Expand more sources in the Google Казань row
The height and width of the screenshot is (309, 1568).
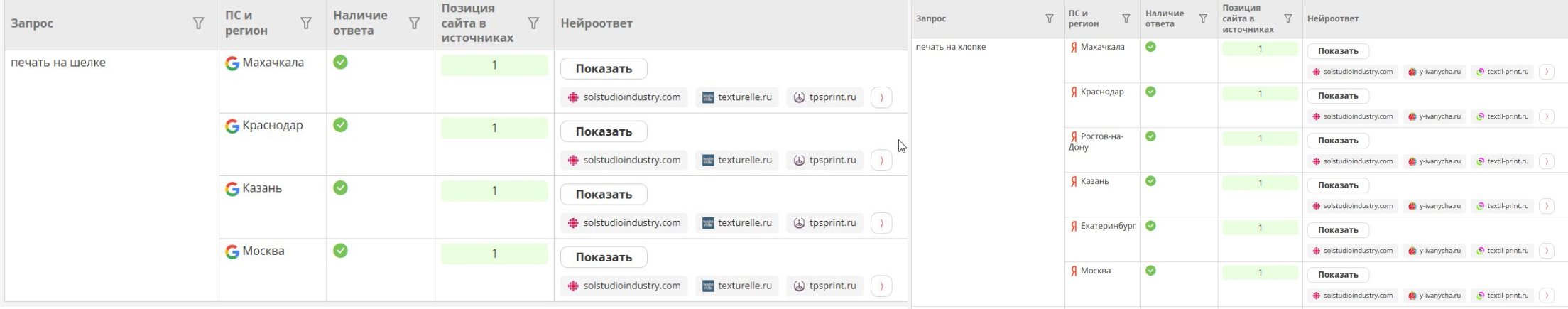[881, 223]
